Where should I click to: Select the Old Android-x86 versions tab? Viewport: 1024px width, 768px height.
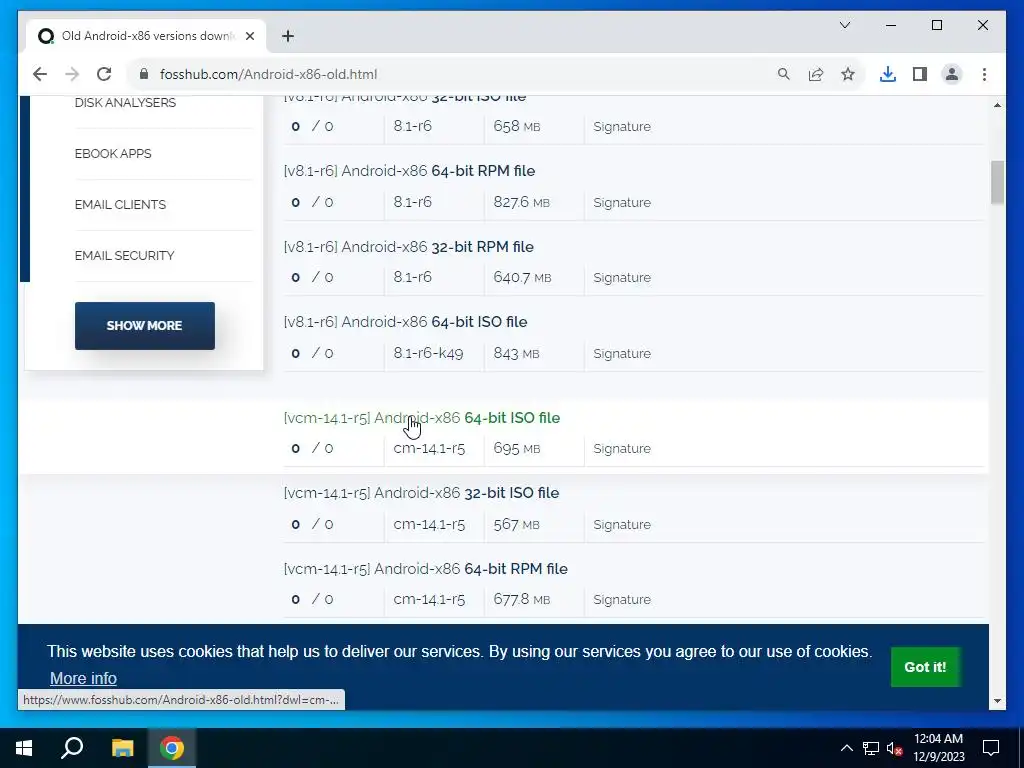[146, 36]
